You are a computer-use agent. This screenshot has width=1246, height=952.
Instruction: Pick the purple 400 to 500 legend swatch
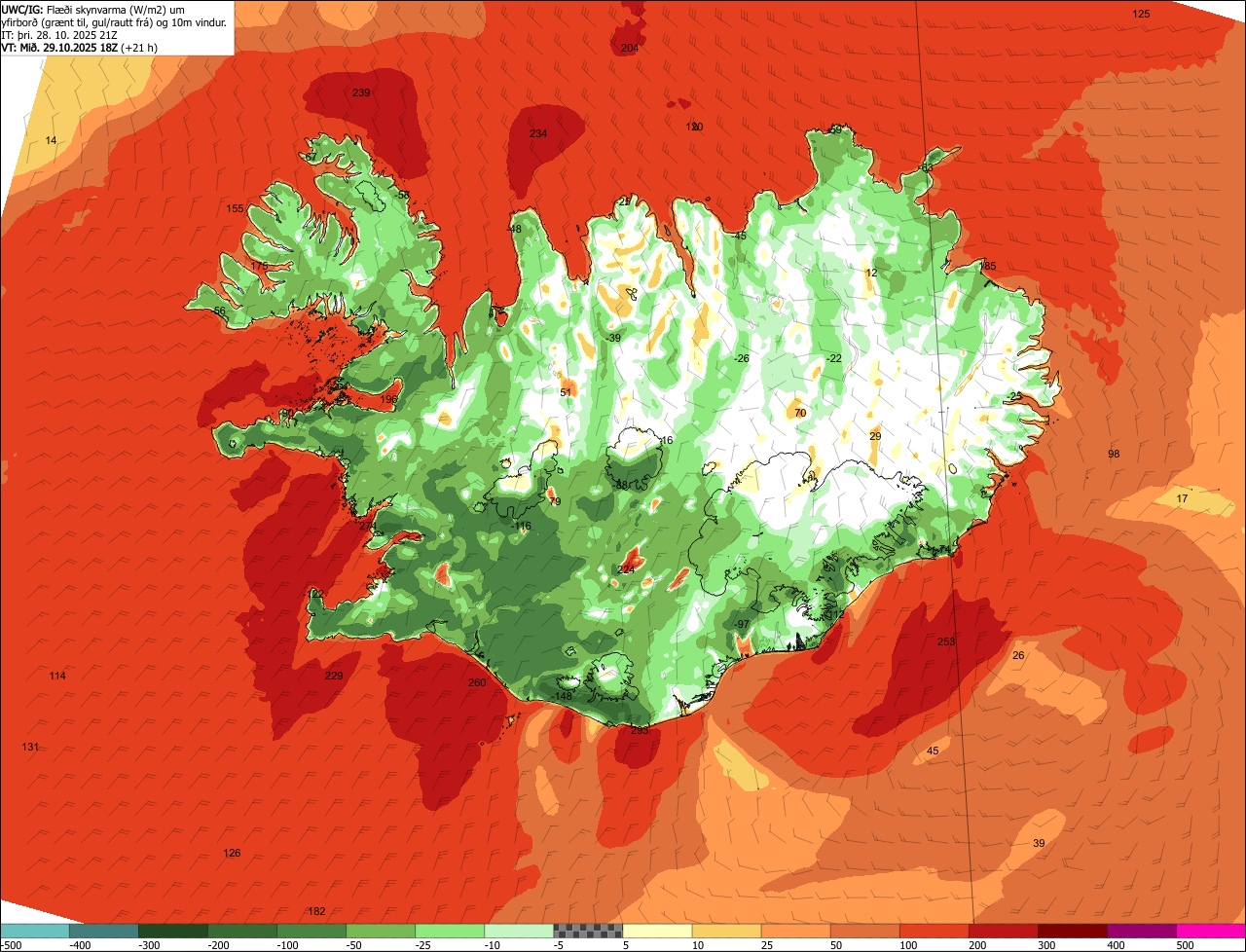coord(1141,931)
